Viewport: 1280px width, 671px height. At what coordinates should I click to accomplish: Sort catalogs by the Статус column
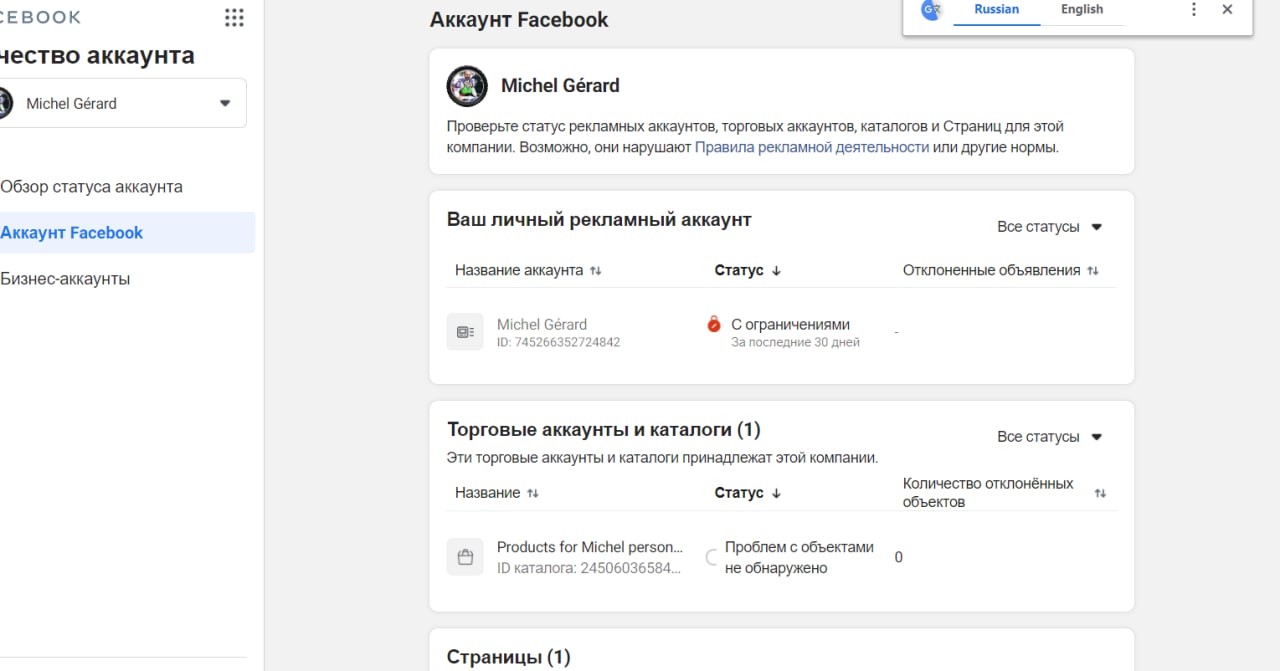(748, 493)
